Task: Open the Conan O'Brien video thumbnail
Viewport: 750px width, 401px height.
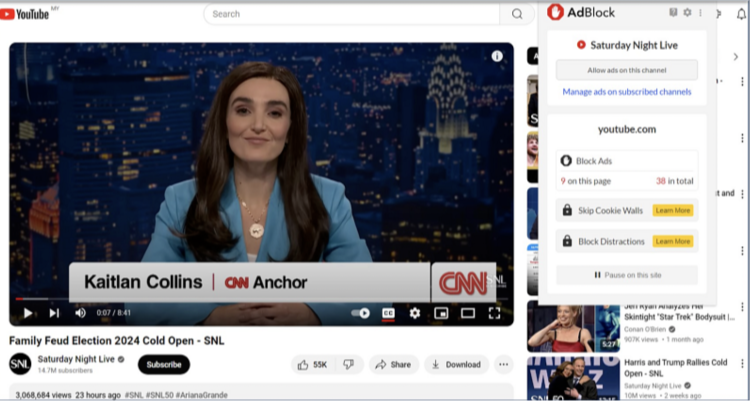Action: (574, 327)
